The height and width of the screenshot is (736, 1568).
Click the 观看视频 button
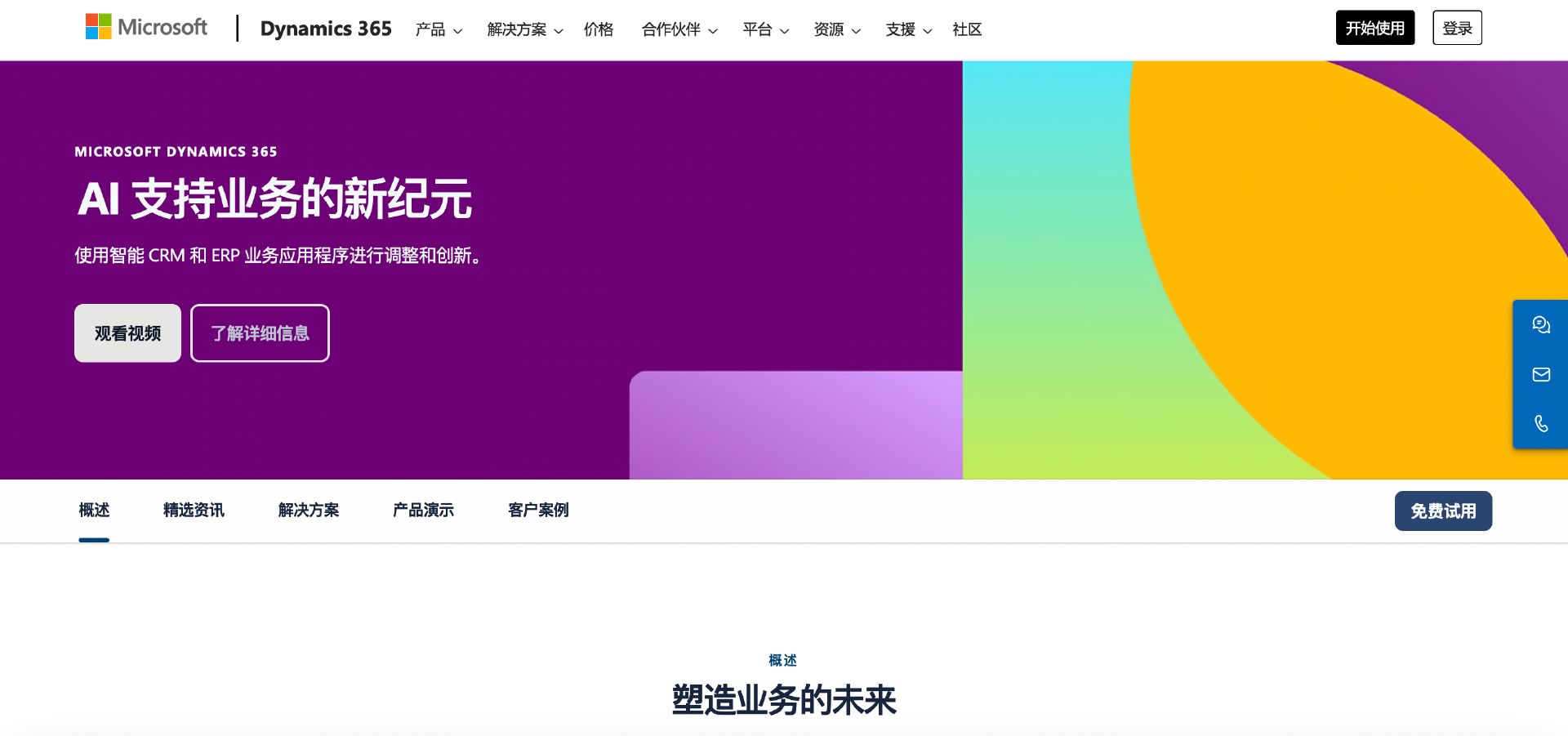pyautogui.click(x=127, y=333)
